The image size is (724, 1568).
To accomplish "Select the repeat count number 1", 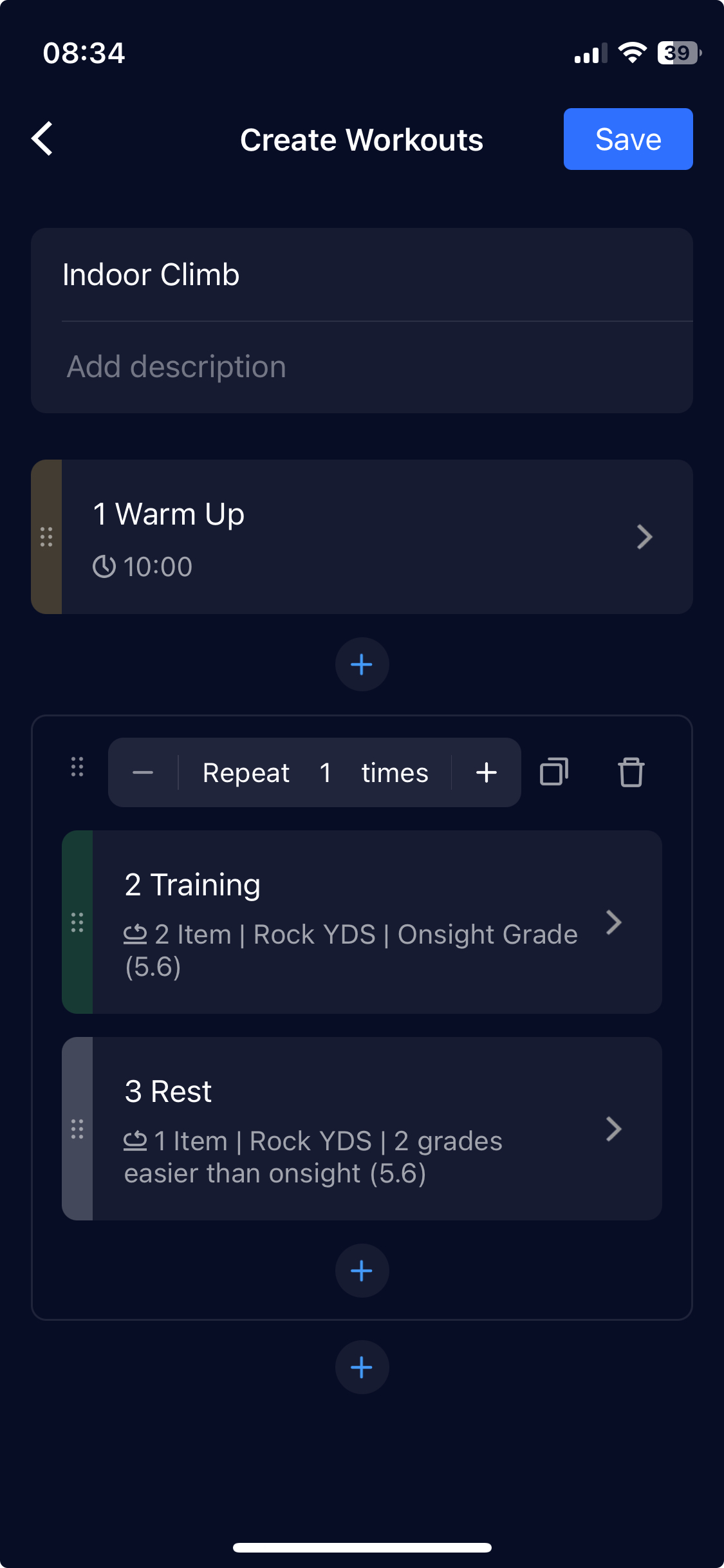I will pyautogui.click(x=326, y=772).
